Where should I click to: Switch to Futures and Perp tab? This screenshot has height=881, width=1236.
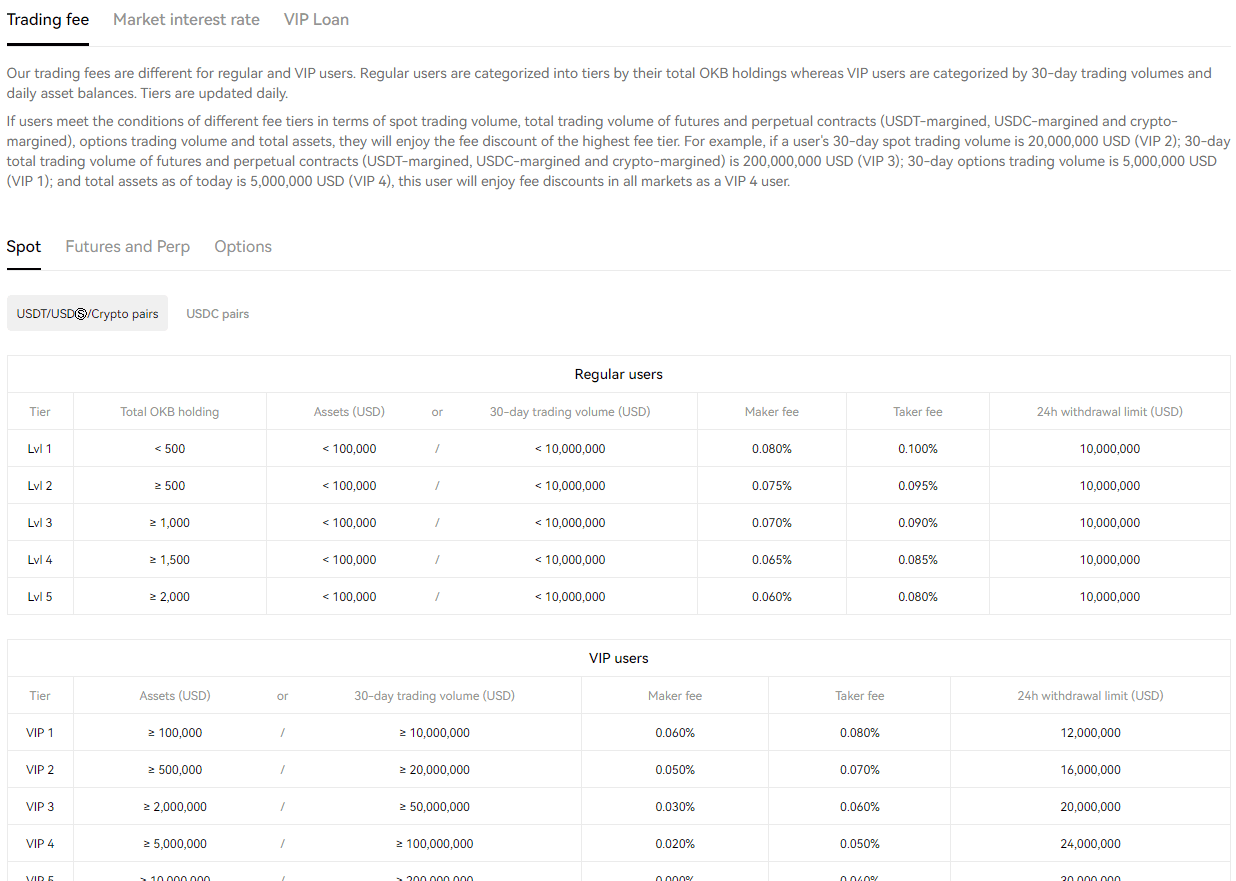(127, 247)
